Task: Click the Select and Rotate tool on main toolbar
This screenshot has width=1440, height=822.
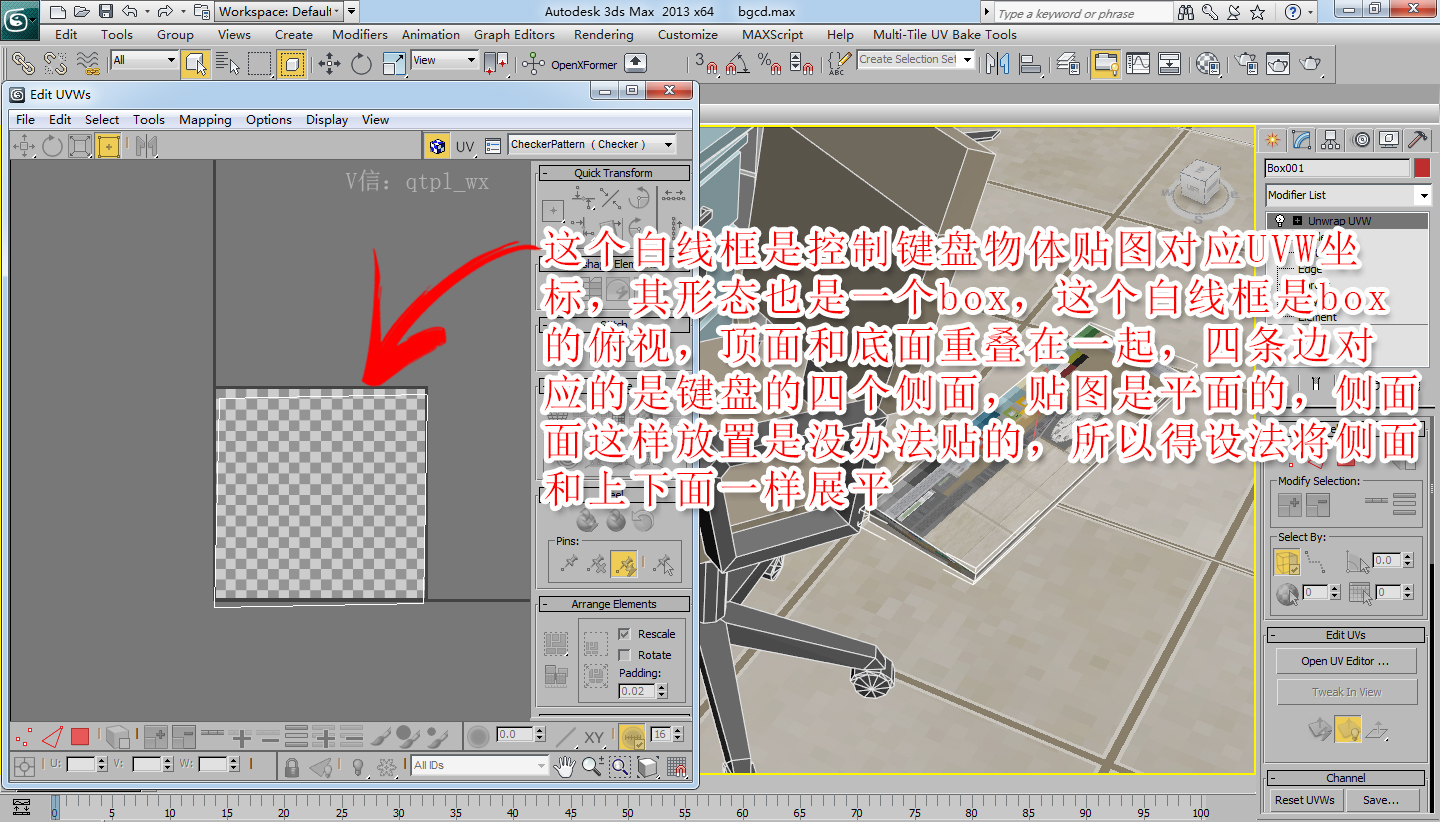Action: (361, 63)
